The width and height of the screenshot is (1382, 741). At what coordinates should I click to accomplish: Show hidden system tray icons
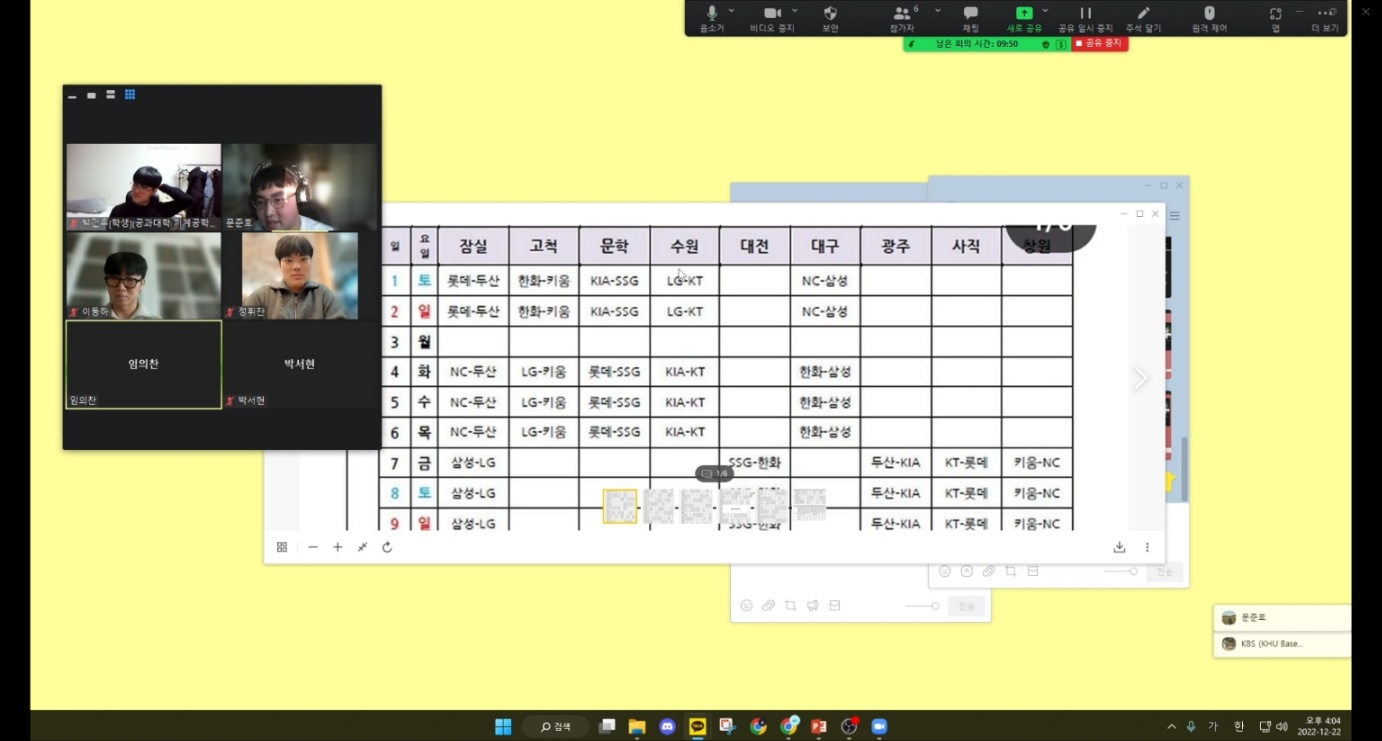(x=1171, y=726)
